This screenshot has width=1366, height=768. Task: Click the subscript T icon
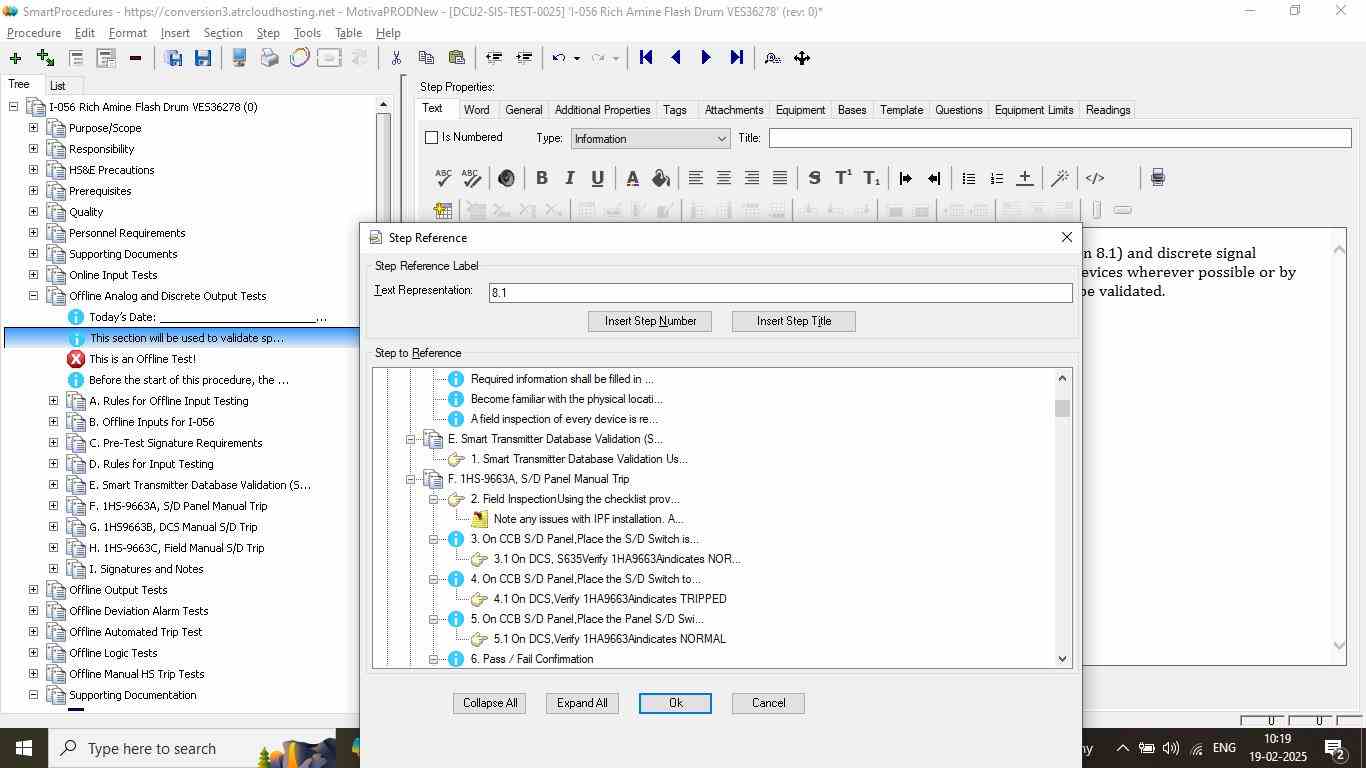pos(871,178)
